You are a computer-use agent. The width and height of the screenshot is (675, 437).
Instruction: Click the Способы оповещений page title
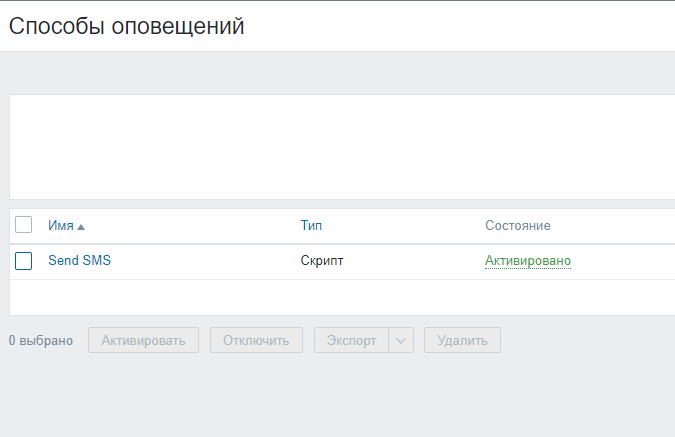tap(127, 26)
